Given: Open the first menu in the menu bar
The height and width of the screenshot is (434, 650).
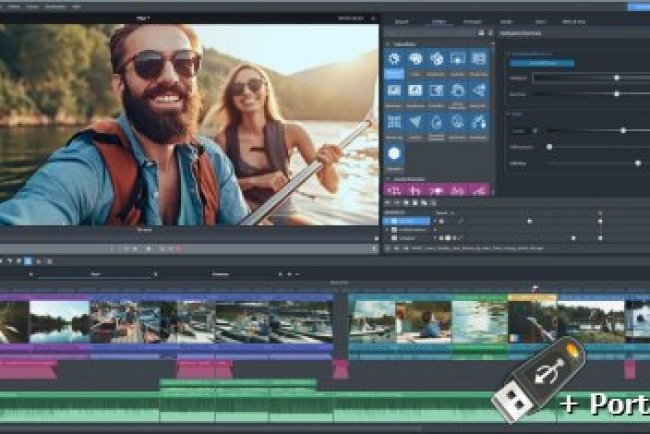Looking at the screenshot, I should pos(10,6).
